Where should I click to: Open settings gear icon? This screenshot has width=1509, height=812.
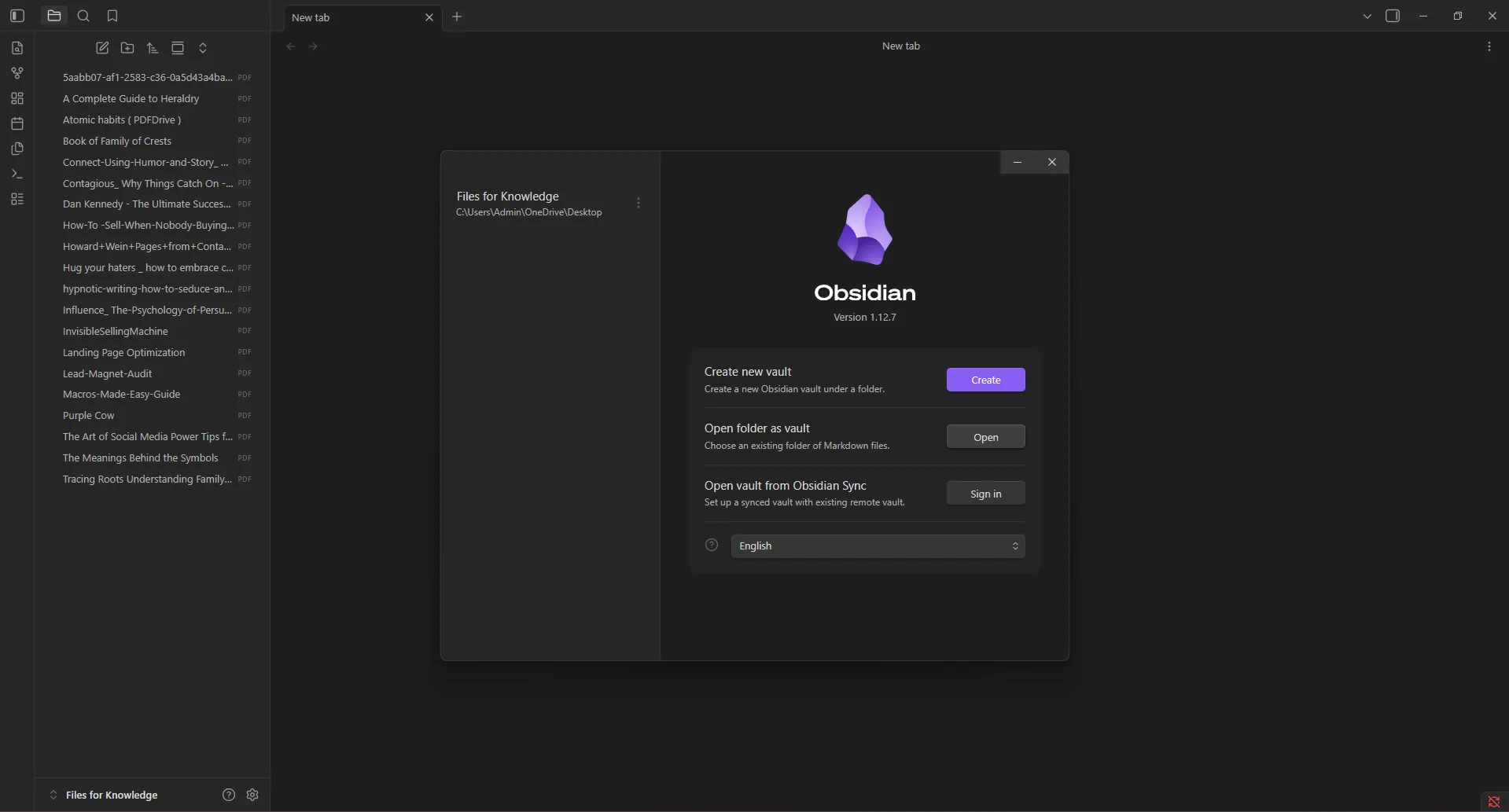pyautogui.click(x=252, y=795)
